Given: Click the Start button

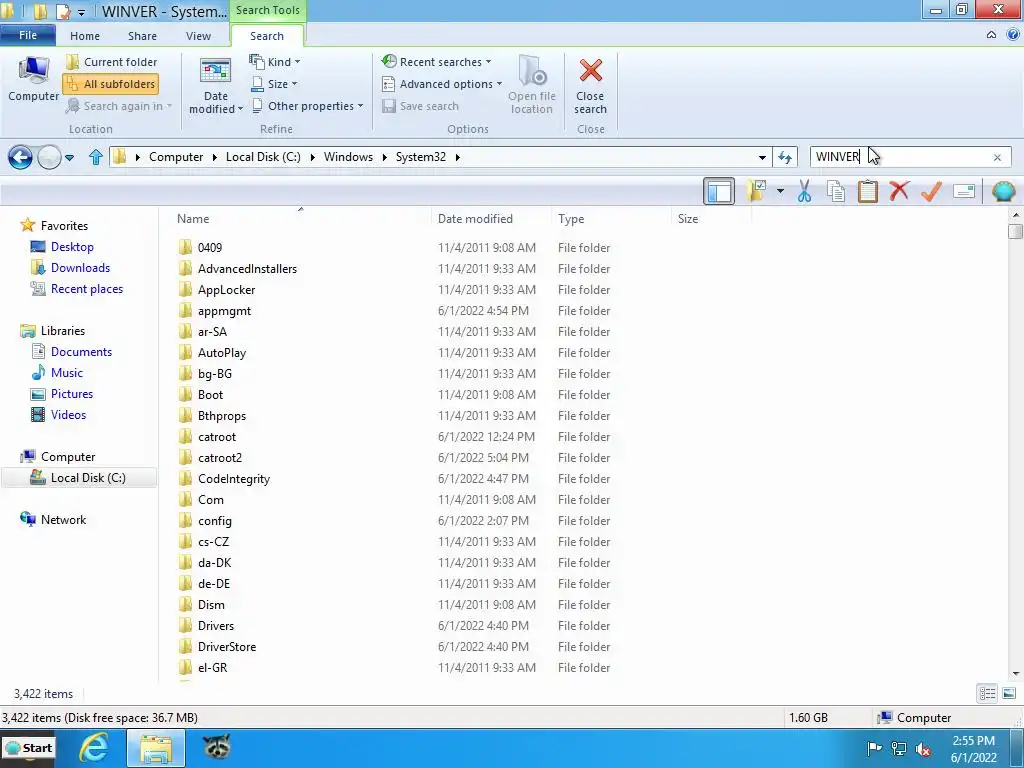Looking at the screenshot, I should [29, 748].
